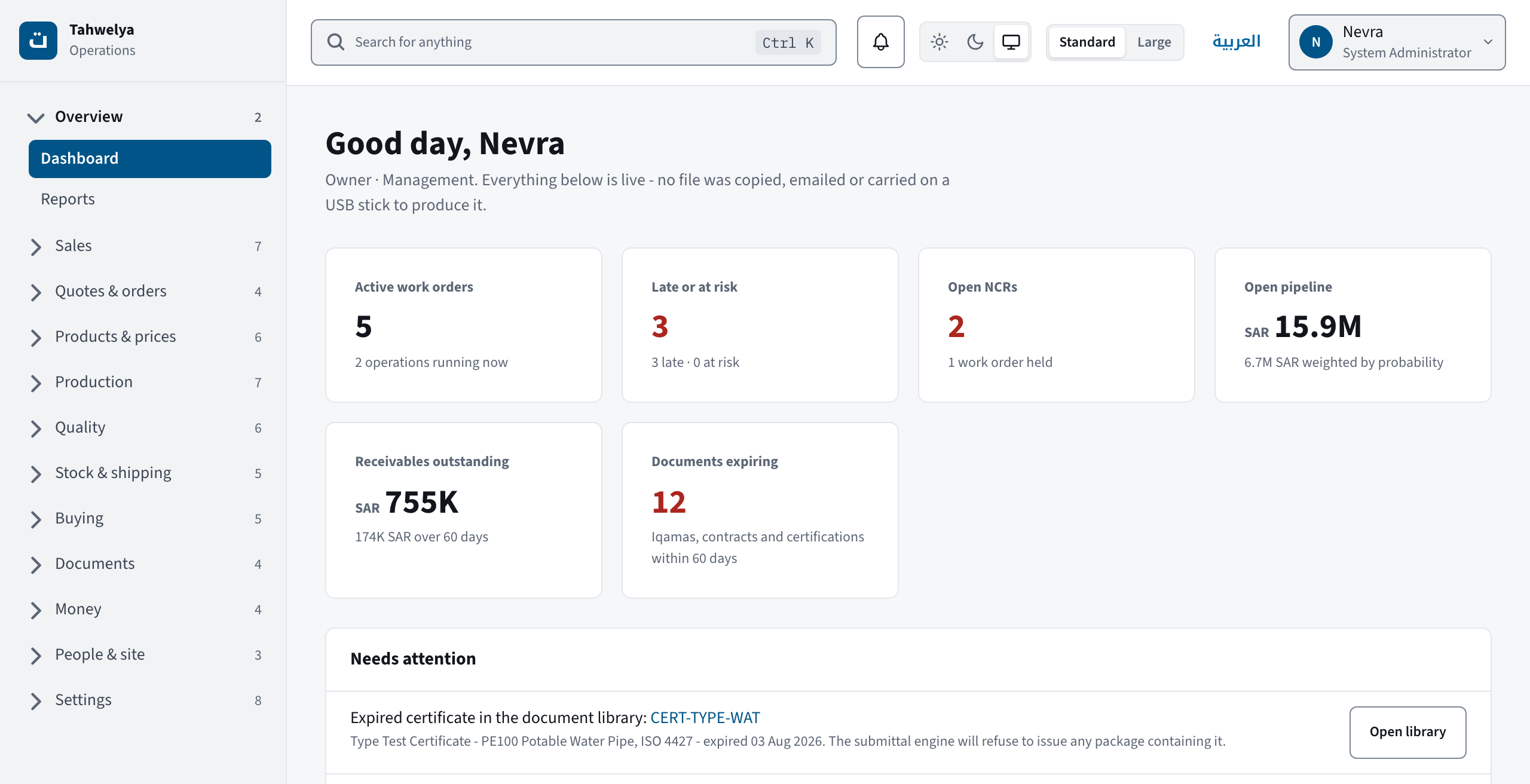Click the search magnifier icon

(336, 42)
